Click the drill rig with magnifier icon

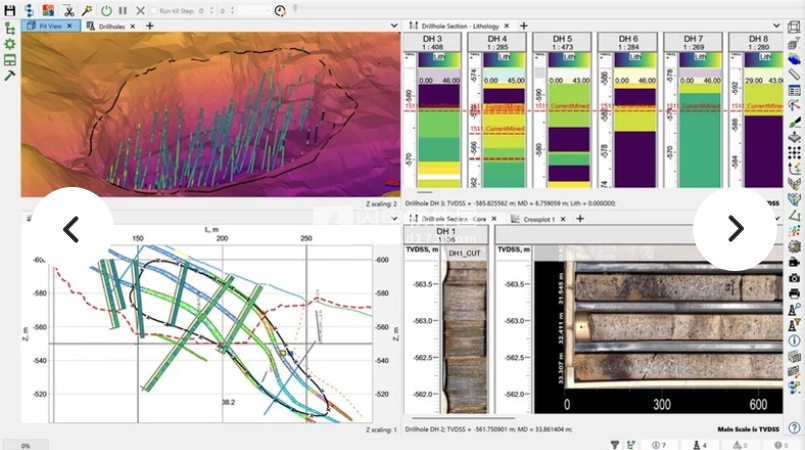click(x=794, y=309)
